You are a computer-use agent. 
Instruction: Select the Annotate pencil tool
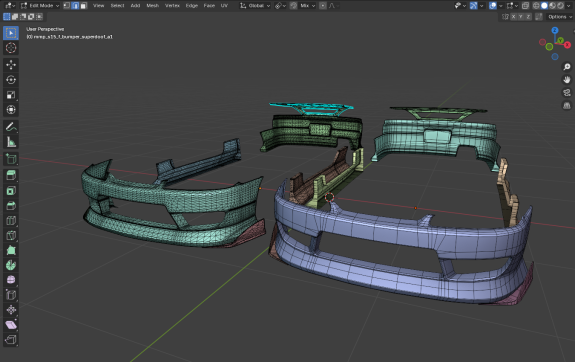[11, 127]
